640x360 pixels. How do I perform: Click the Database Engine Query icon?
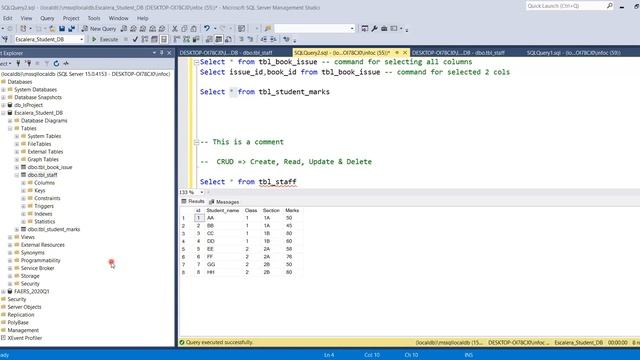click(x=124, y=29)
